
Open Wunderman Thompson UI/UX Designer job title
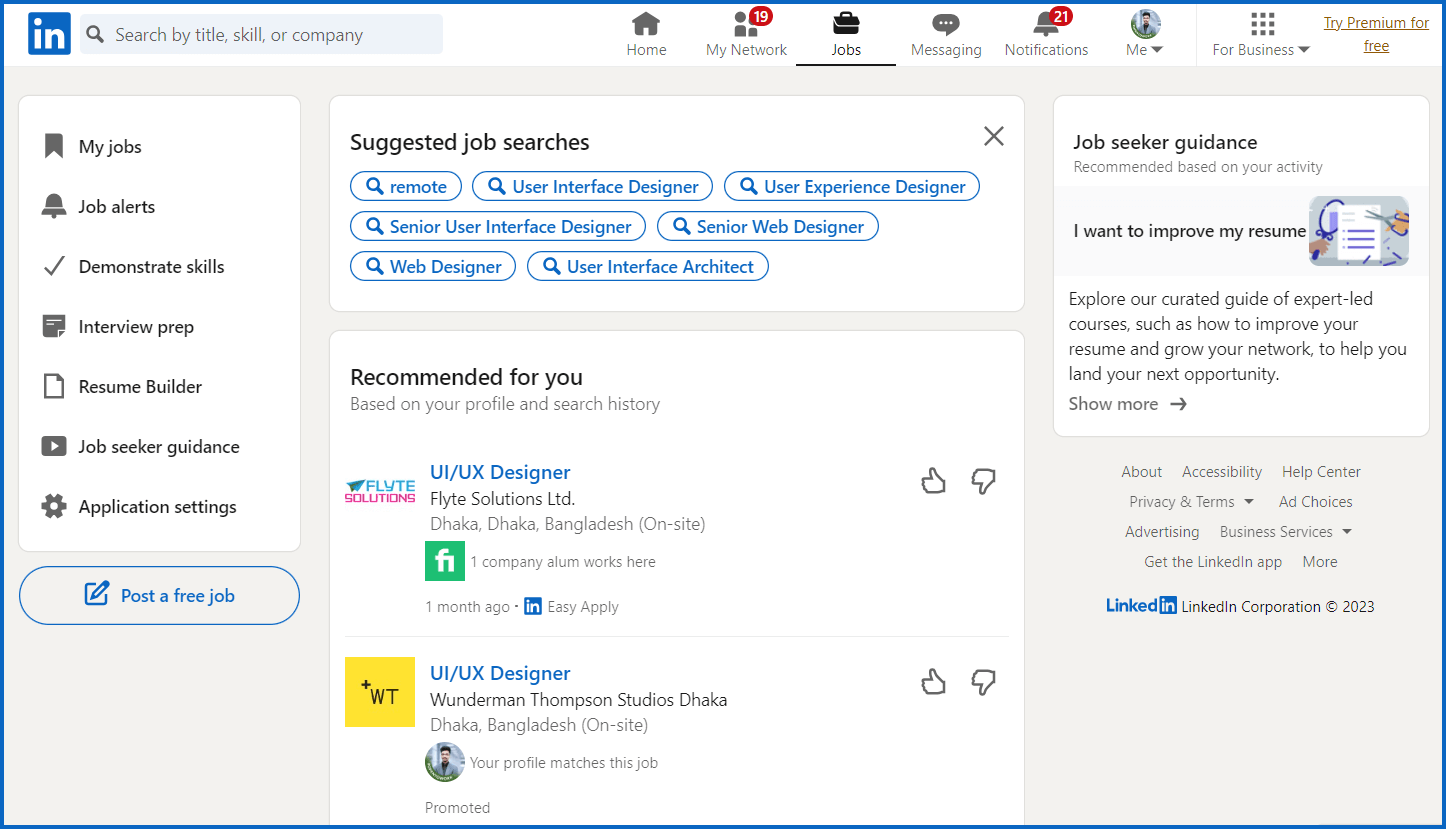pyautogui.click(x=500, y=674)
